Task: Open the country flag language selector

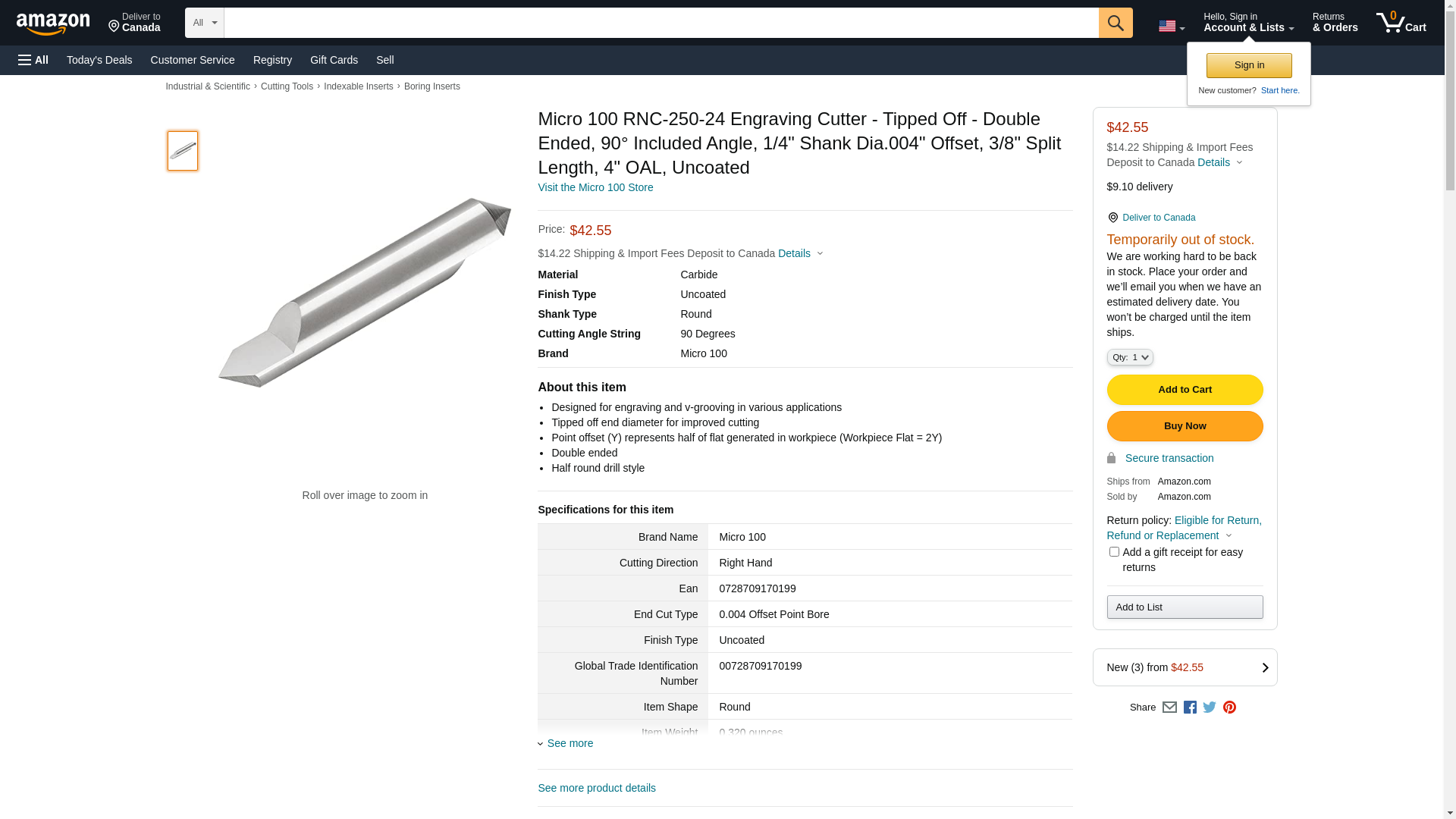Action: point(1171,26)
